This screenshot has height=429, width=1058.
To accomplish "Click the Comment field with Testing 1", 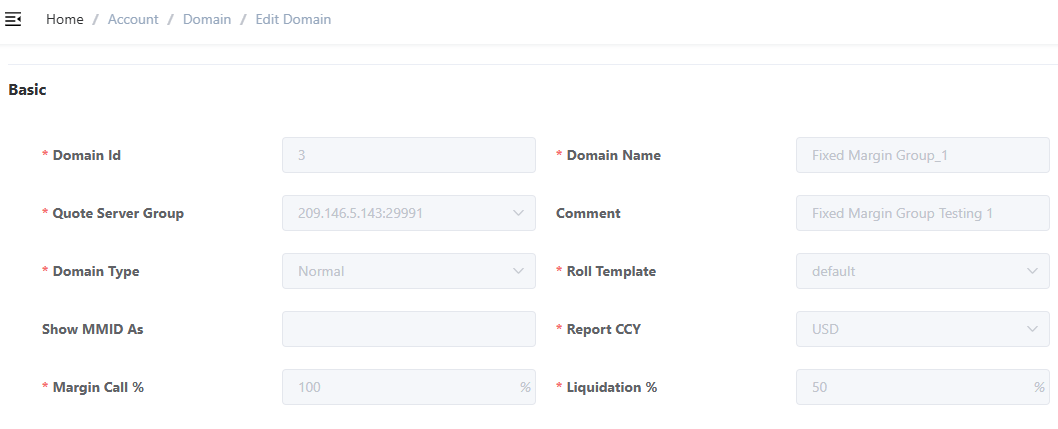I will 922,213.
